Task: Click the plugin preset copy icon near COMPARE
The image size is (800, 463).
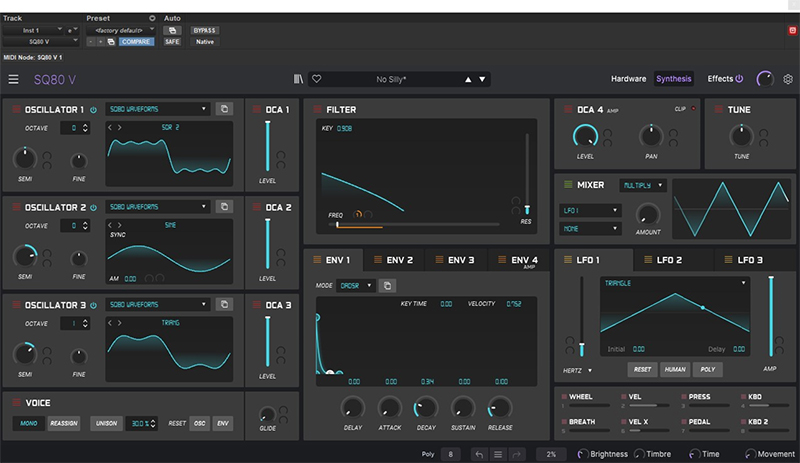Action: point(111,42)
